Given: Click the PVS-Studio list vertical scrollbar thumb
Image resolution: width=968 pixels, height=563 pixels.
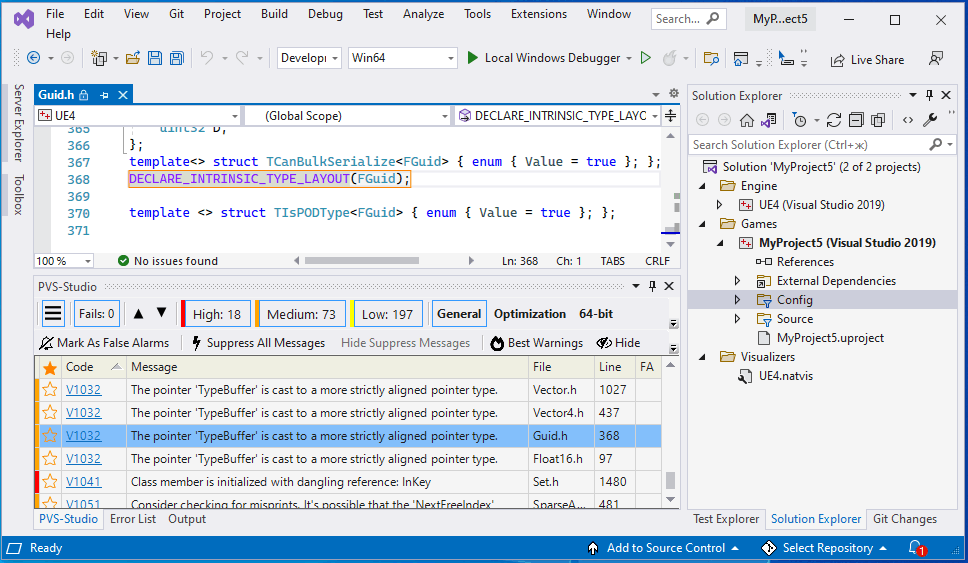Looking at the screenshot, I should pyautogui.click(x=670, y=480).
